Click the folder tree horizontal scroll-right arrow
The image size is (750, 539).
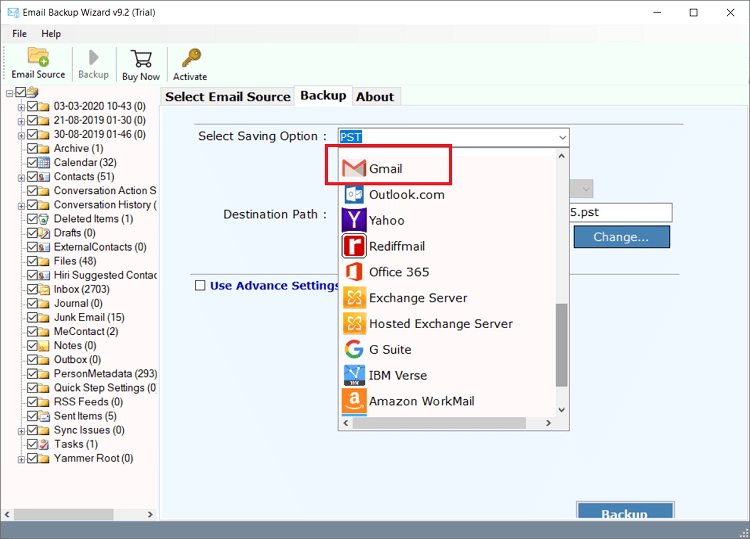[x=150, y=515]
